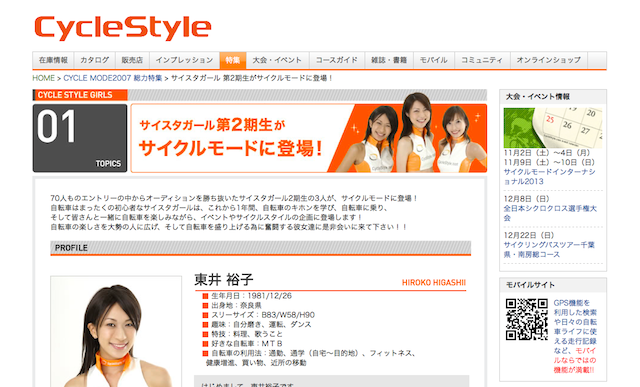Image resolution: width=640 pixels, height=387 pixels.
Task: Click the 特技：料理、歌うこと line
Action: 247,334
